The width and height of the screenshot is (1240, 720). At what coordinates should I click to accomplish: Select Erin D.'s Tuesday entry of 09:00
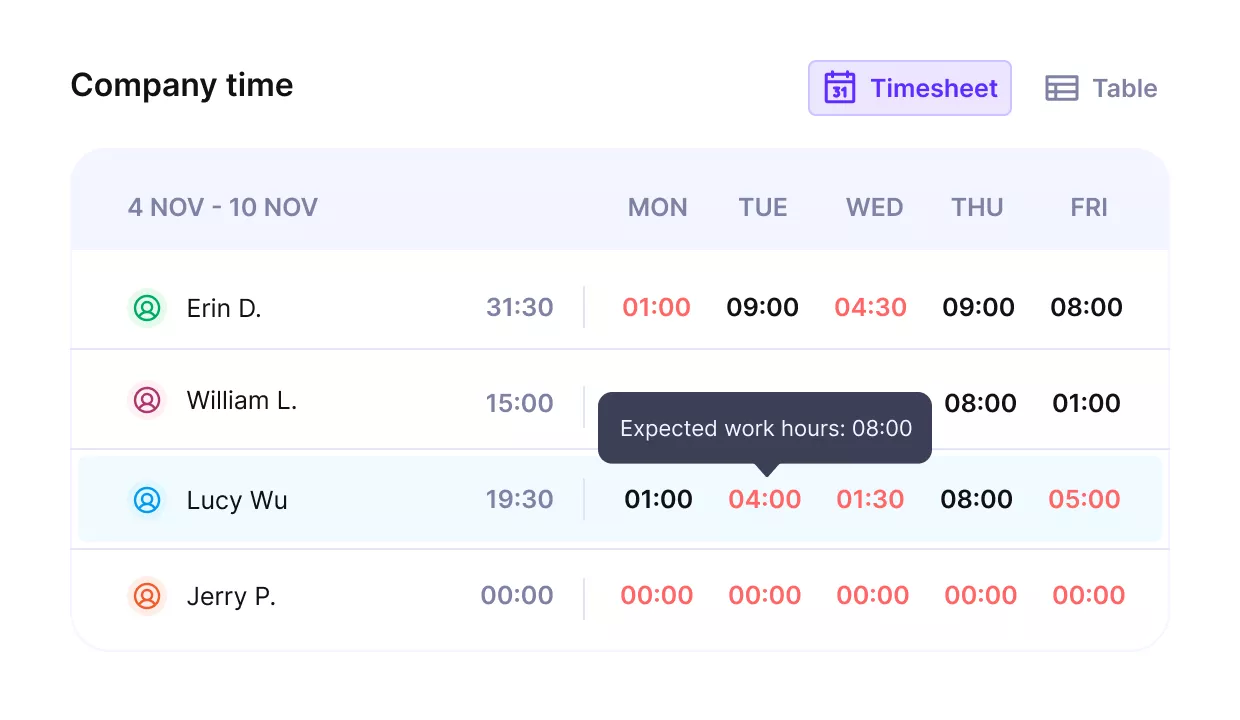pyautogui.click(x=763, y=308)
